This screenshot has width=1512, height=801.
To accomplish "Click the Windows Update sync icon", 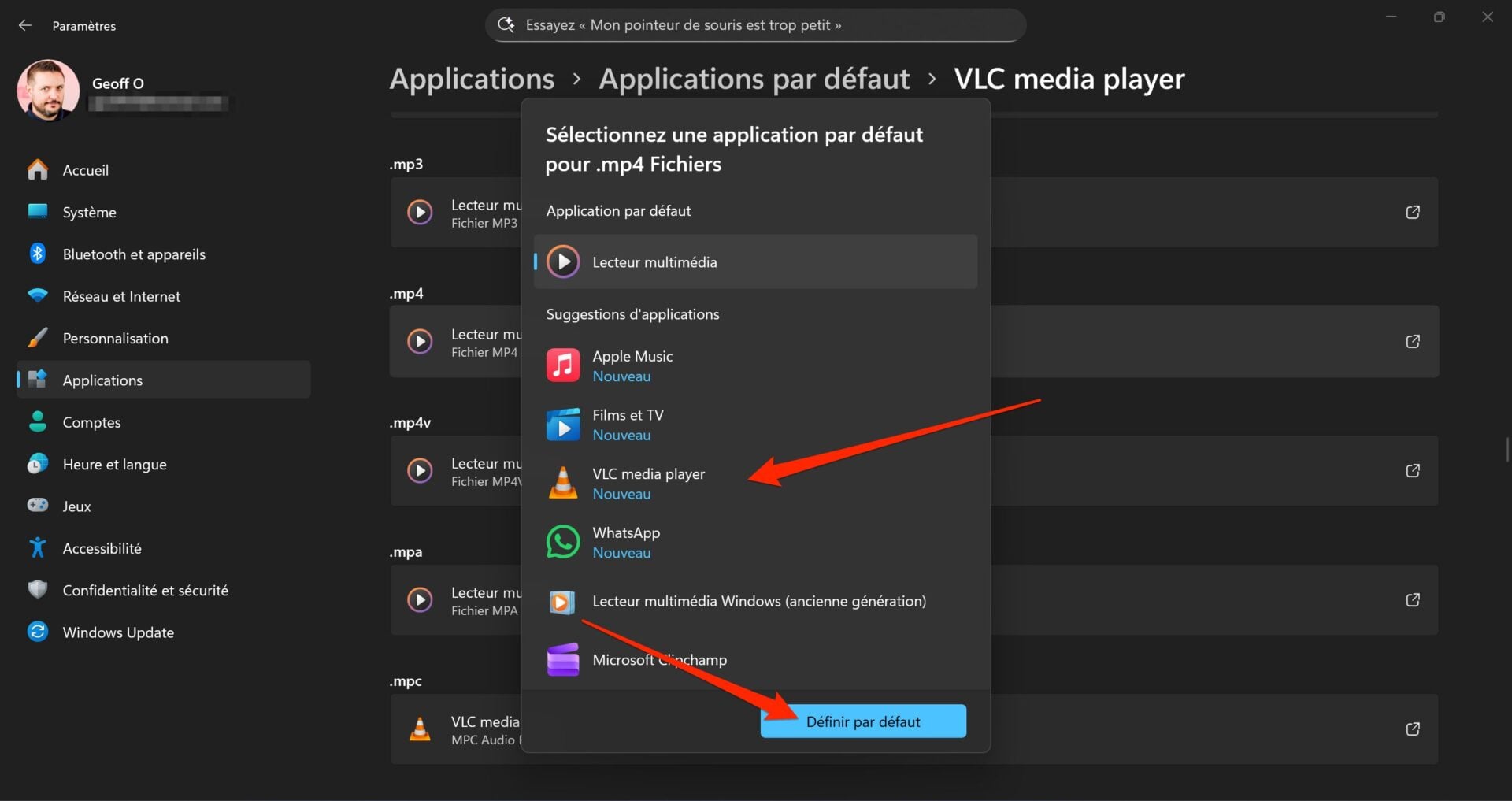I will pyautogui.click(x=37, y=631).
